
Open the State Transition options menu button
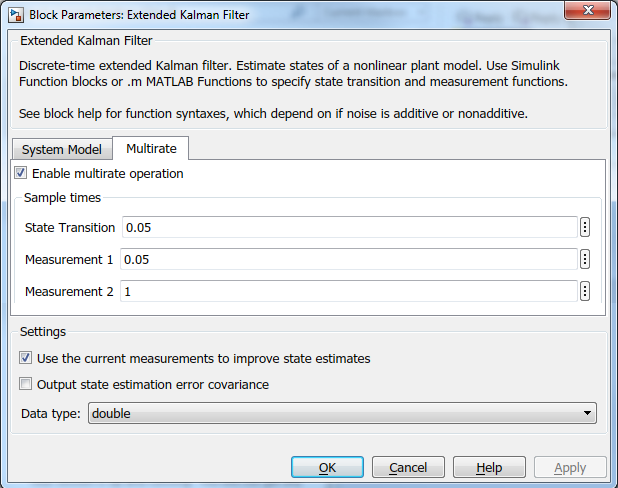[585, 227]
